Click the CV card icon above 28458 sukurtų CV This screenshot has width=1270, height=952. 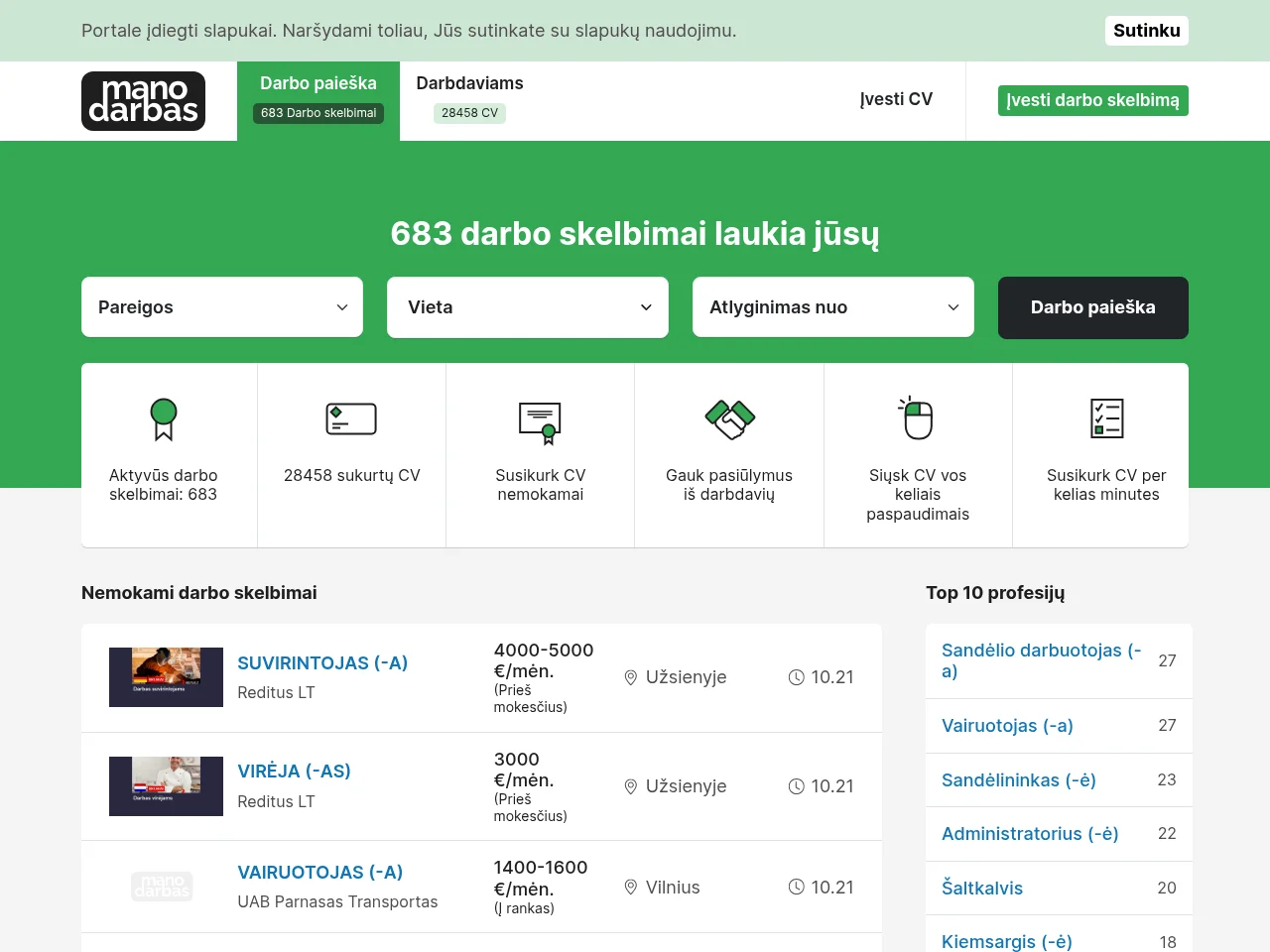coord(351,418)
